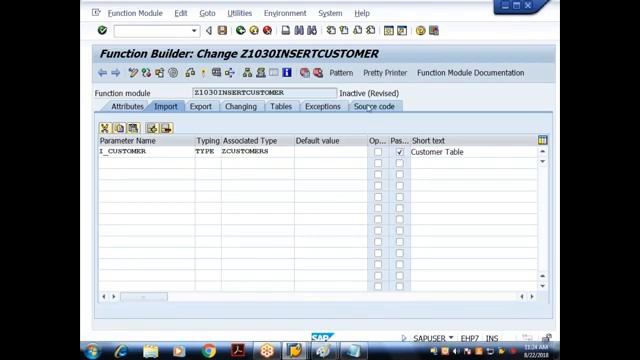Click the First Page icon

pos(331,30)
